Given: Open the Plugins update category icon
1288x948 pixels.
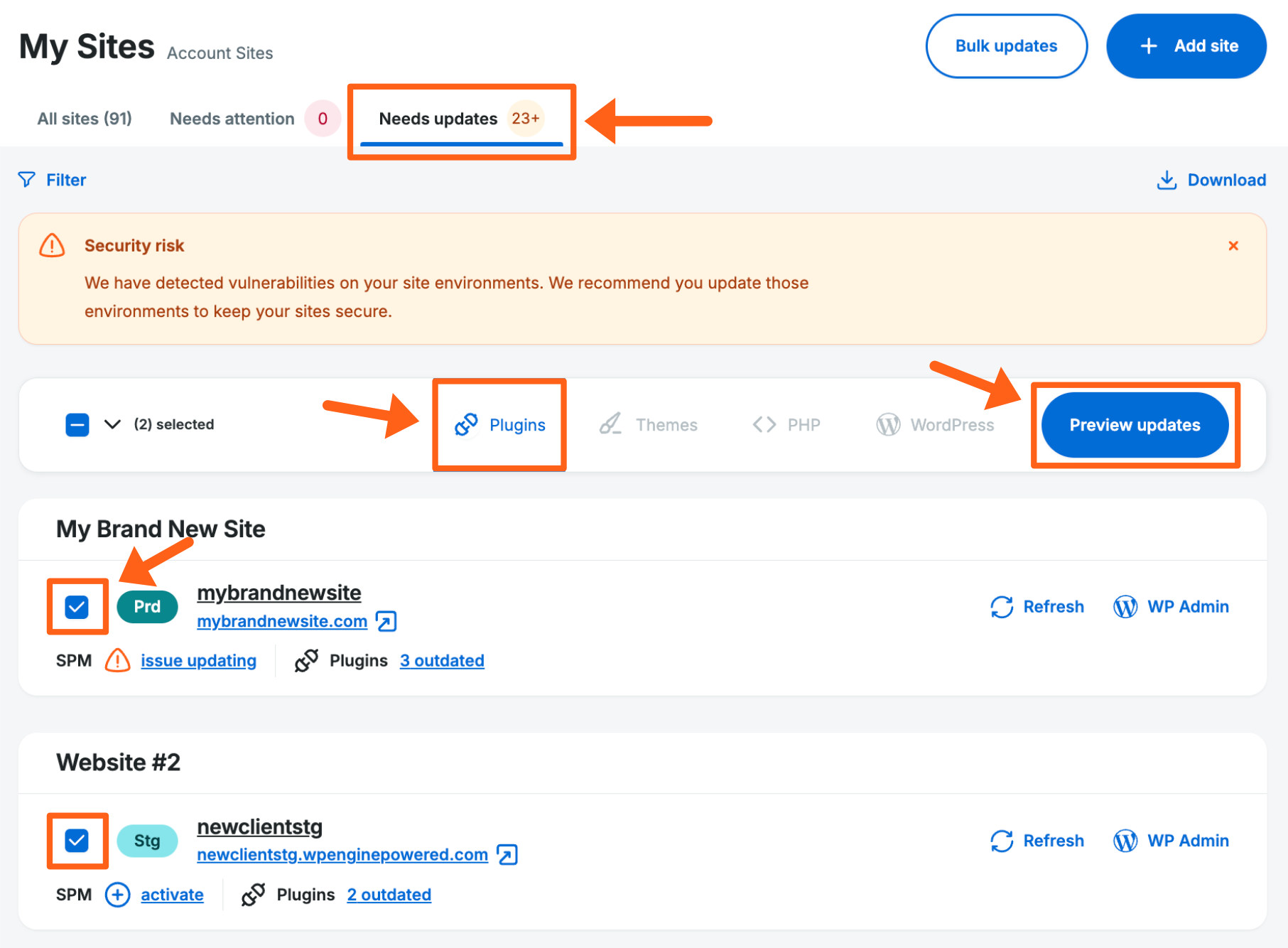Looking at the screenshot, I should click(x=465, y=424).
